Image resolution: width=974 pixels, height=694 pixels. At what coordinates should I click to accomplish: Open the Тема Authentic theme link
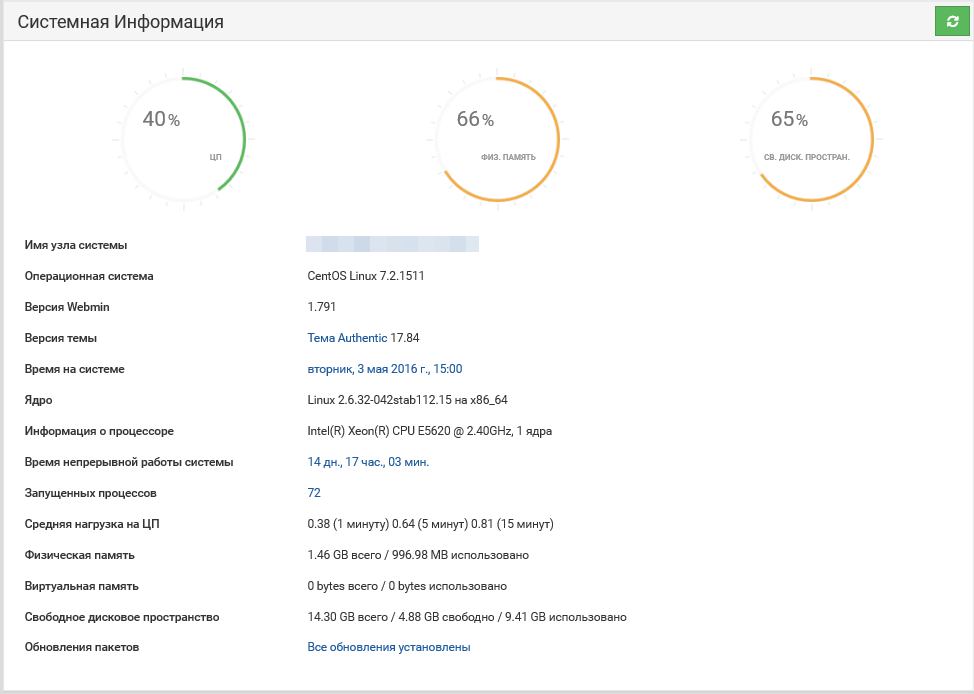click(347, 338)
